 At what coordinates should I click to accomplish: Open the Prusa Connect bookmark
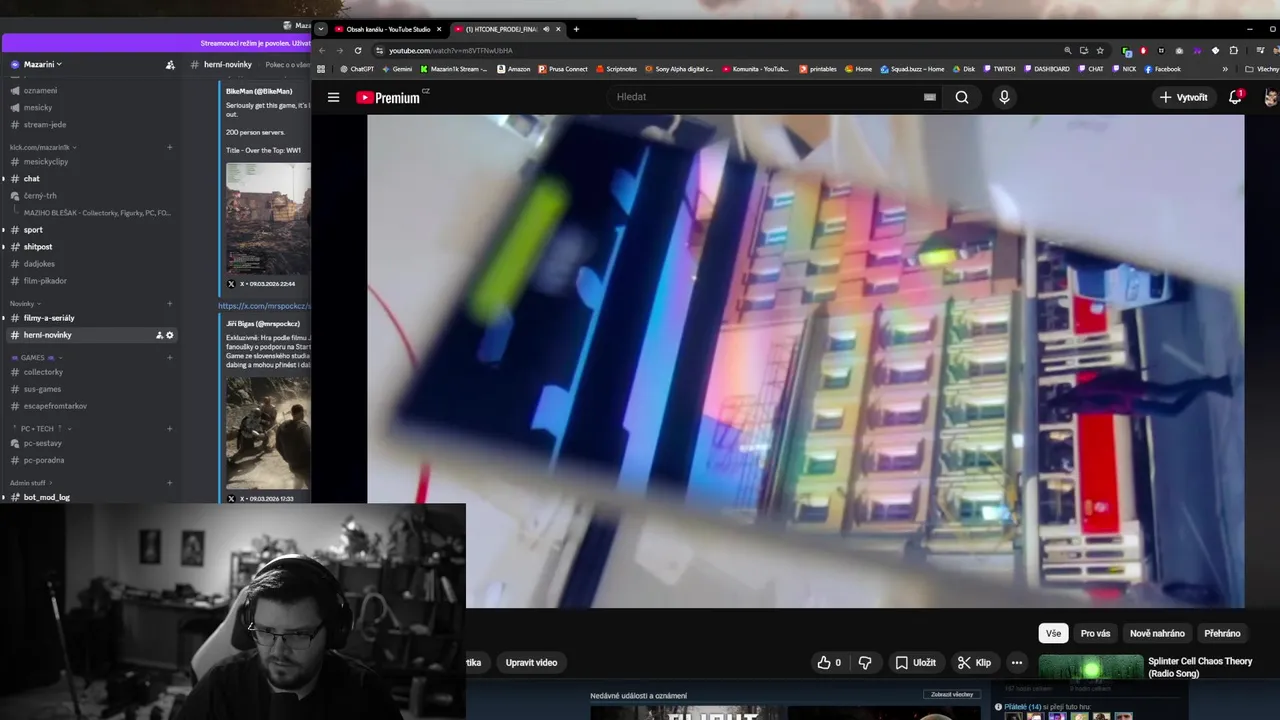tap(563, 69)
